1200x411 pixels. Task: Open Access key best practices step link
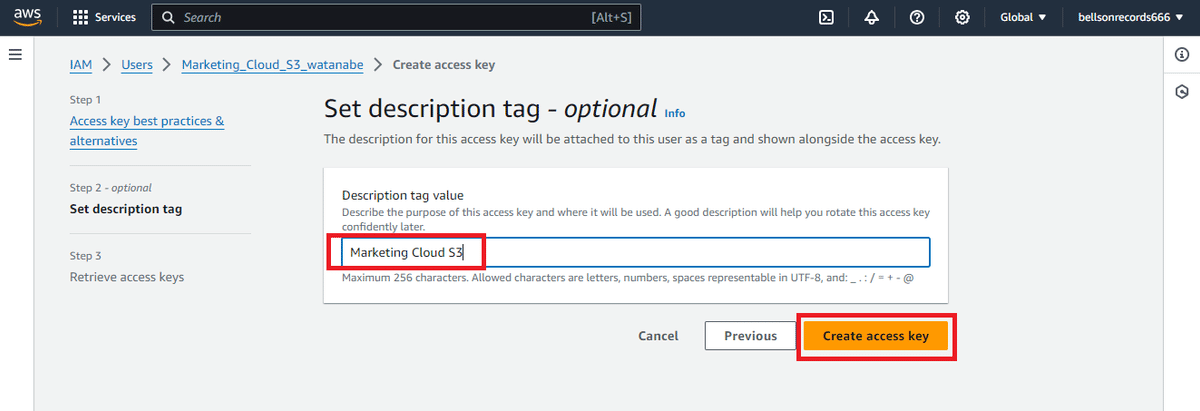tap(147, 131)
